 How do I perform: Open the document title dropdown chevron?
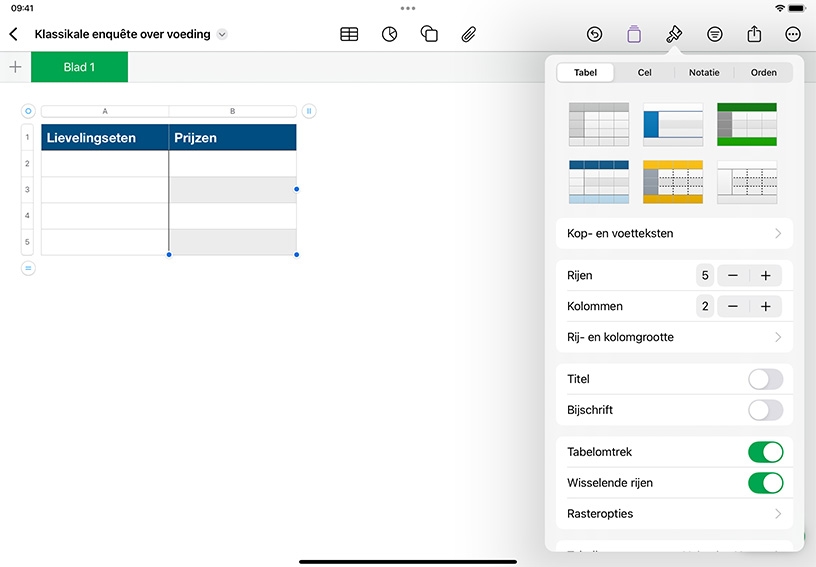222,34
